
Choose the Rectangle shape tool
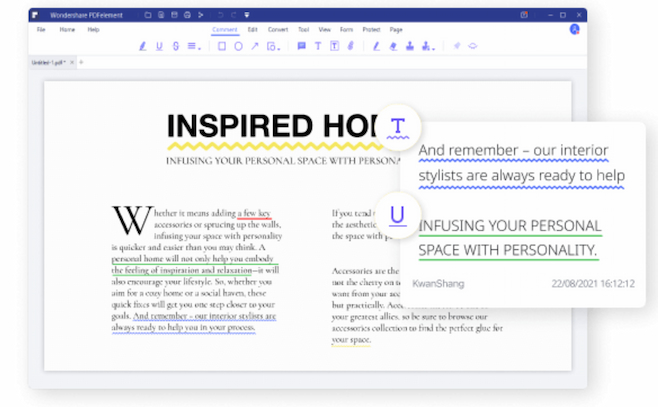[x=221, y=46]
